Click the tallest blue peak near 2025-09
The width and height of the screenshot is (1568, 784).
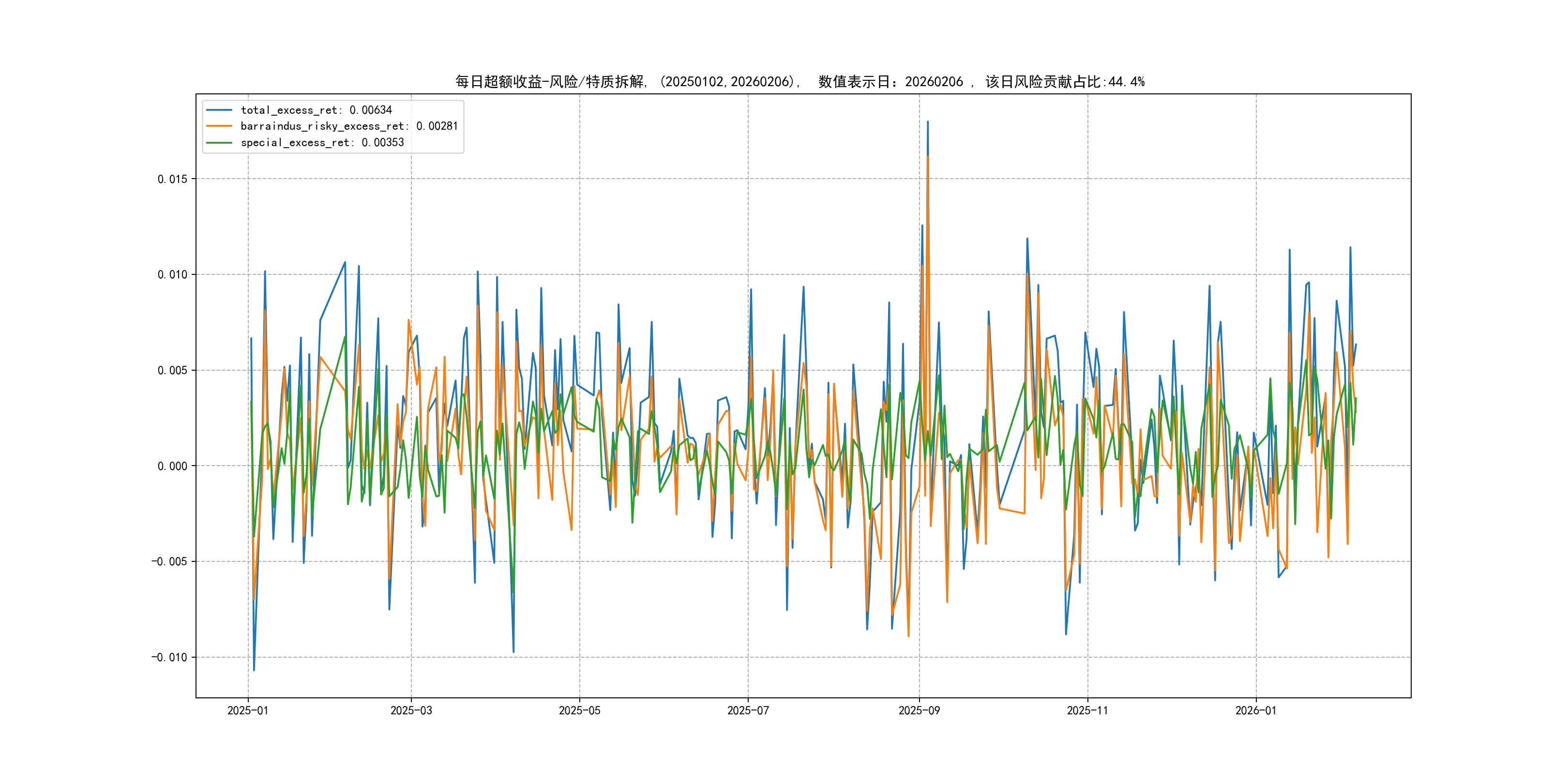point(928,122)
